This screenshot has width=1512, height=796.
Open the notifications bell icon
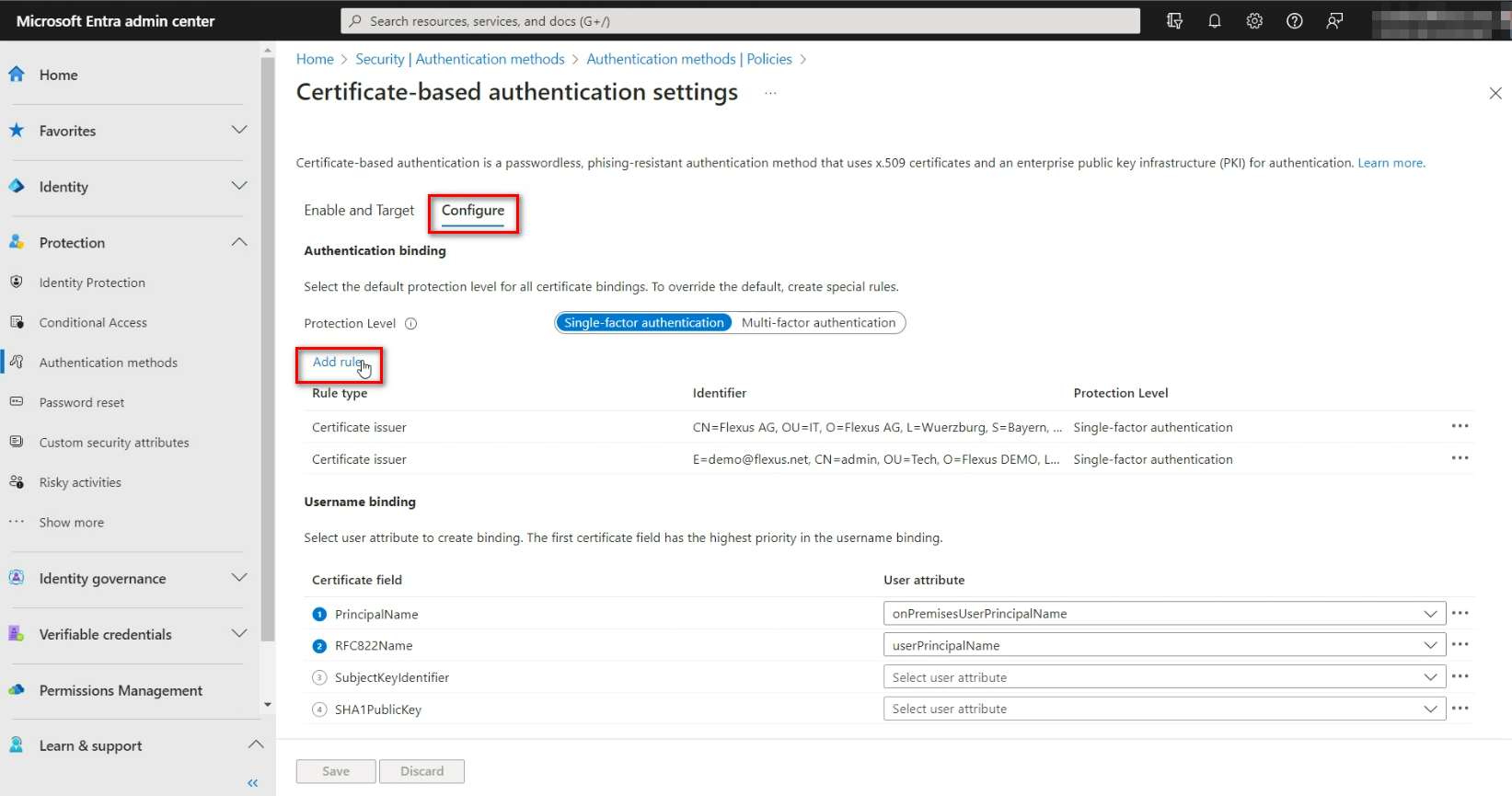coord(1214,21)
